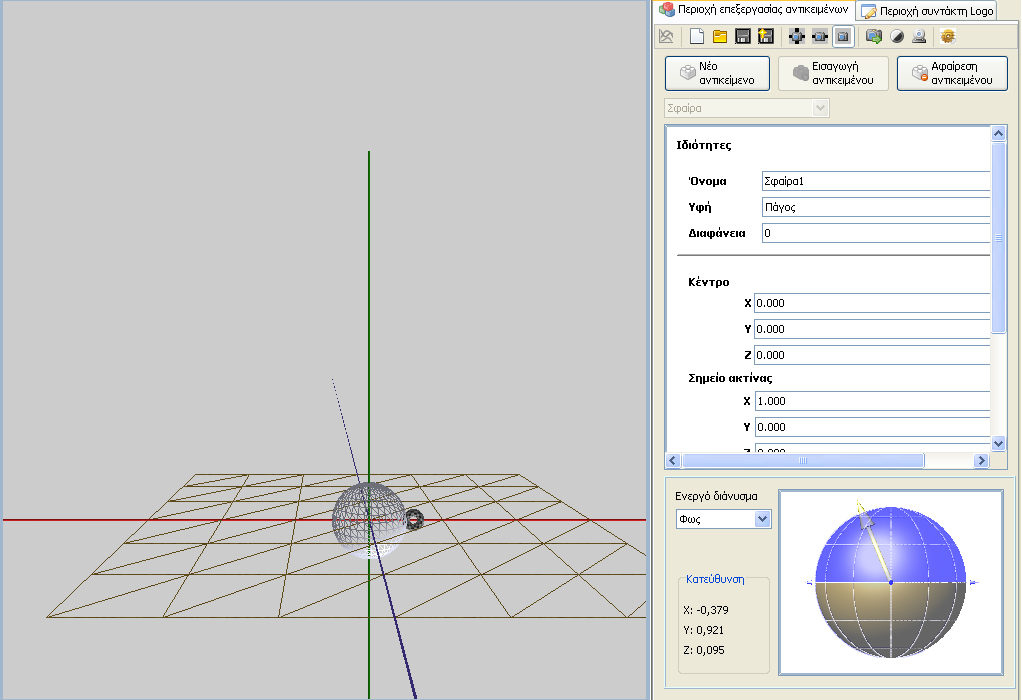Click the blue center point of direction sphere
Viewport: 1022px width, 700px height.
891,582
